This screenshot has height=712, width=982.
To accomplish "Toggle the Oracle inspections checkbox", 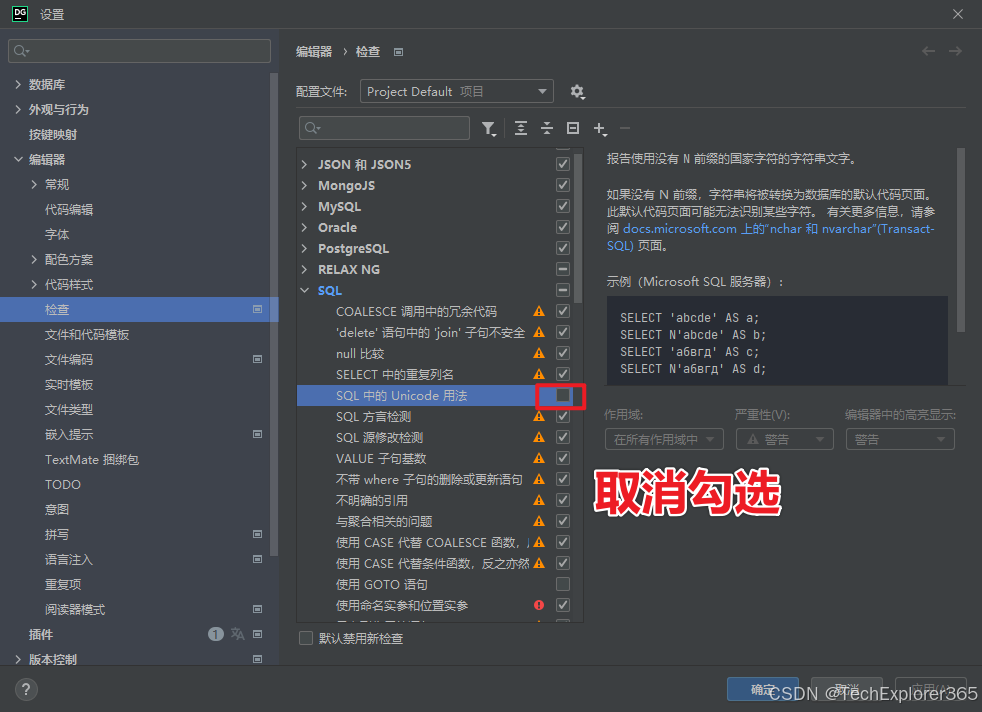I will (563, 227).
